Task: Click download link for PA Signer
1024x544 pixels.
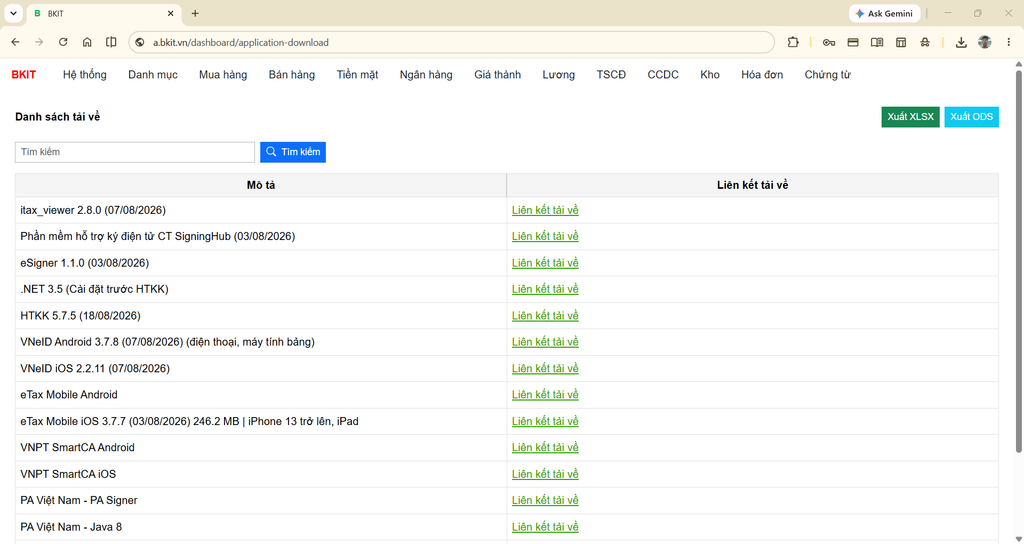Action: click(x=545, y=501)
